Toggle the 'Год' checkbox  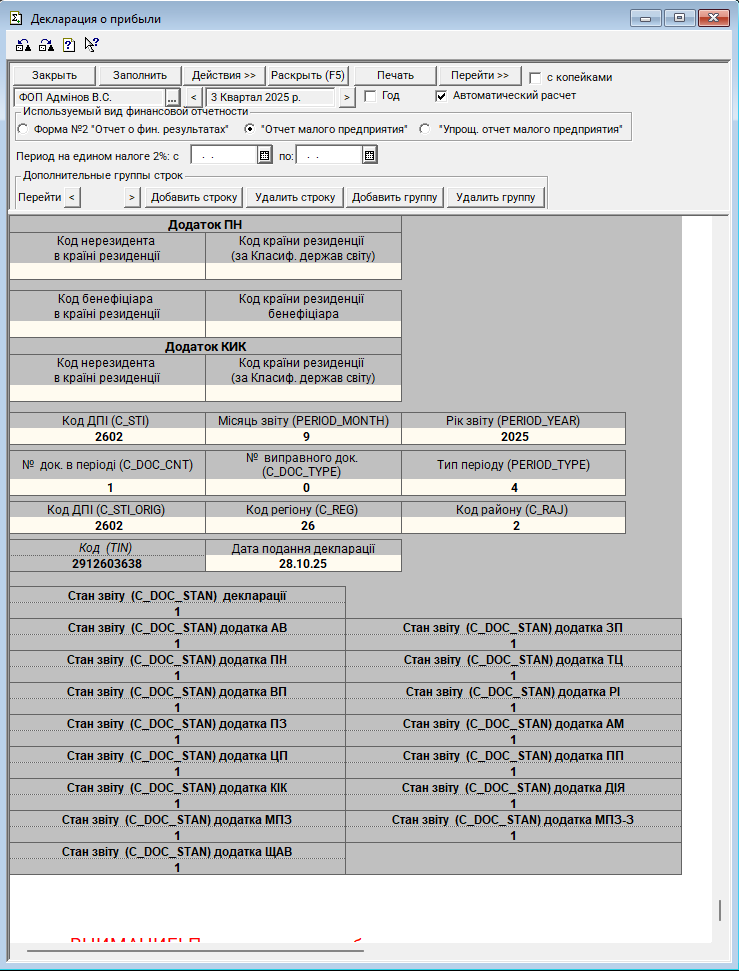coord(370,96)
